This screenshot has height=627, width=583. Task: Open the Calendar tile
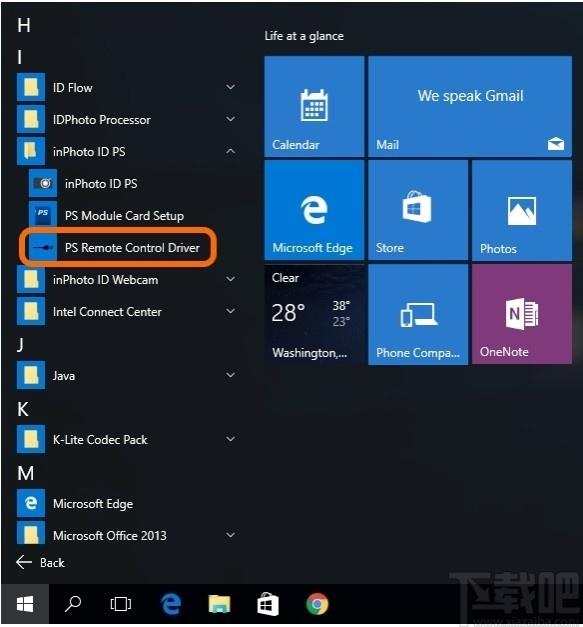tap(314, 106)
